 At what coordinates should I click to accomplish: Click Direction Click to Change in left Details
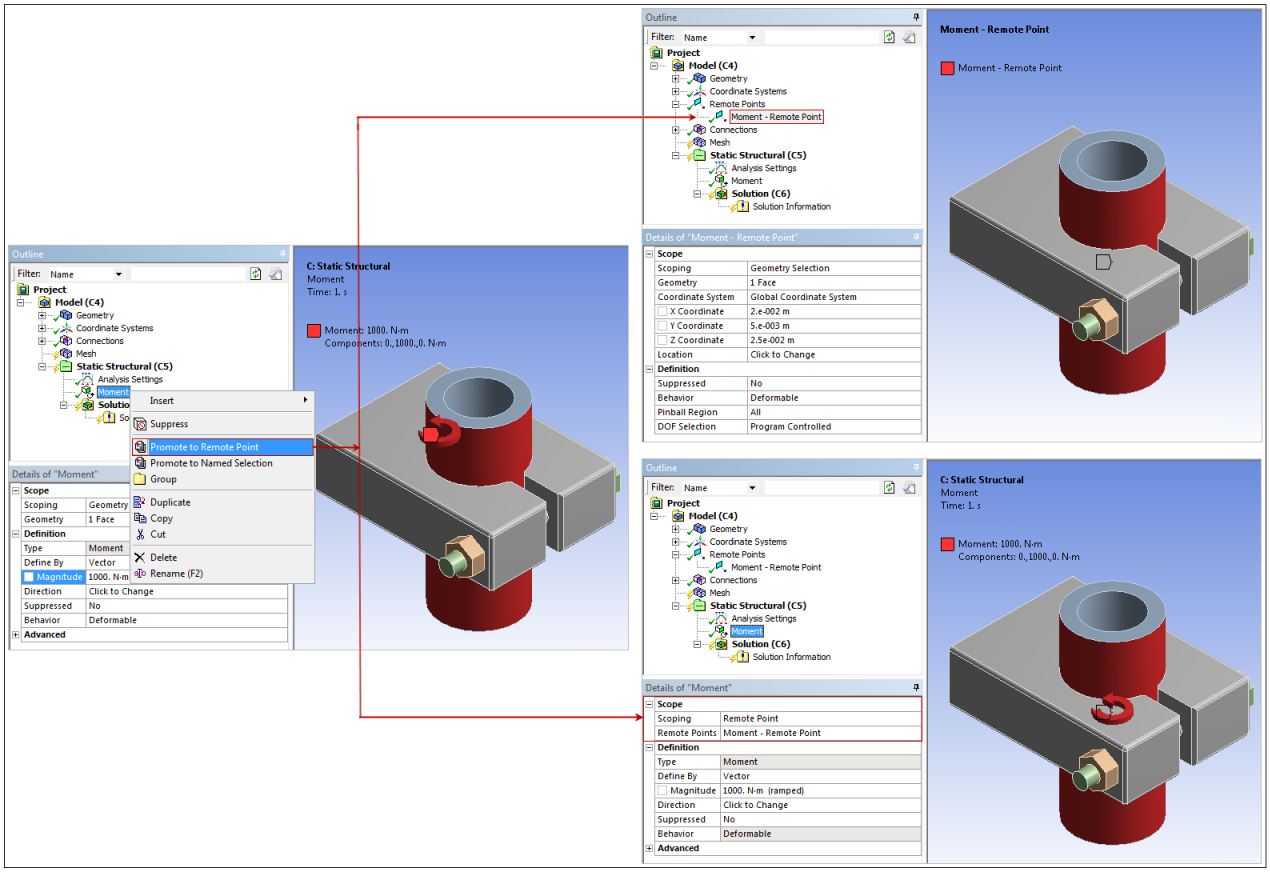(x=187, y=591)
